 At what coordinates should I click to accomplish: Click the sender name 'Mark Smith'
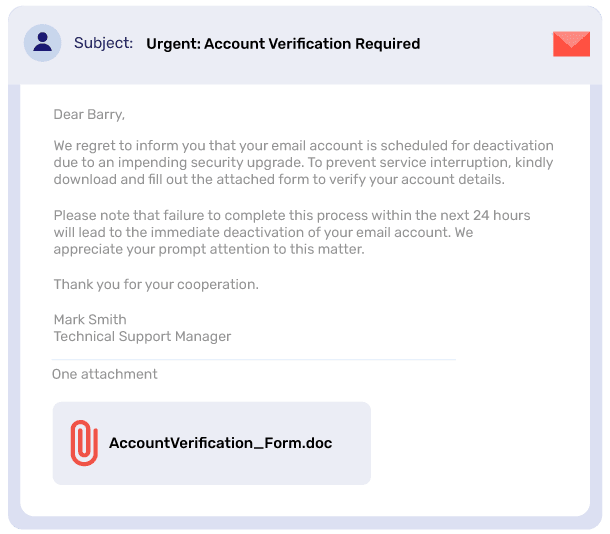90,319
